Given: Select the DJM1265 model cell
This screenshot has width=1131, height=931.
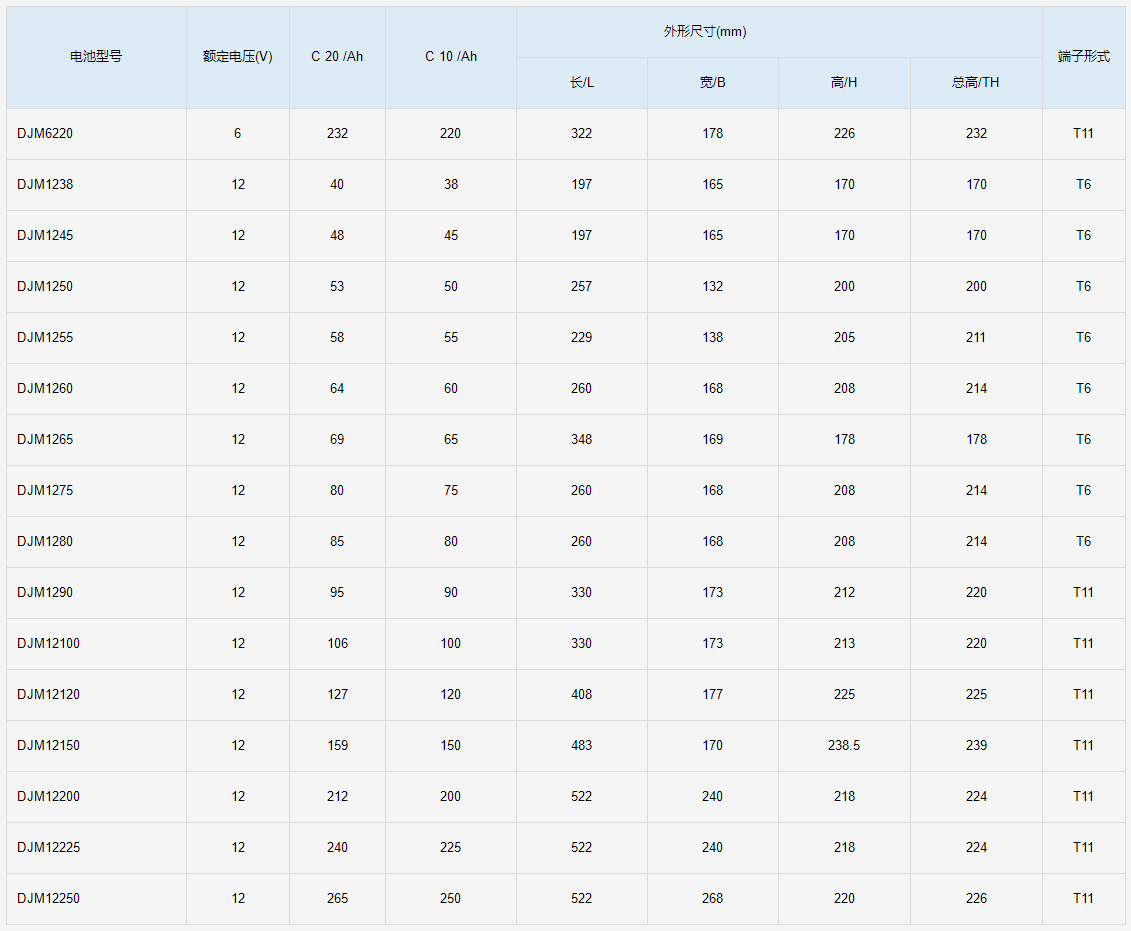Looking at the screenshot, I should [96, 440].
